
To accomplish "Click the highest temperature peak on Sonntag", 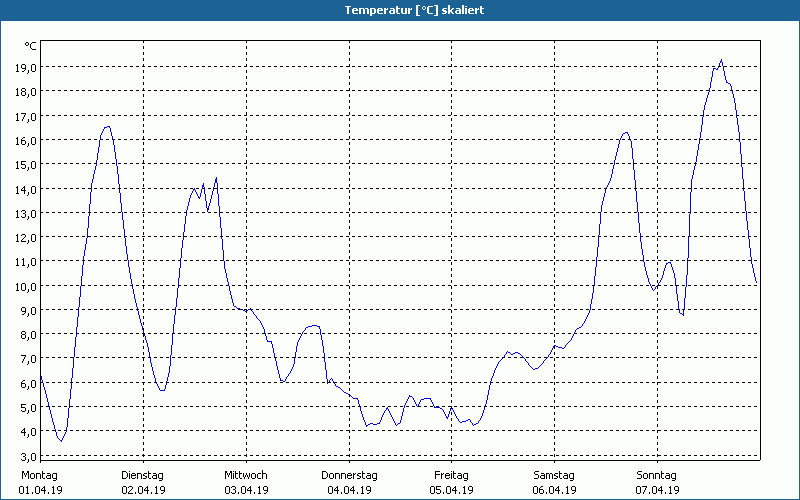I will click(721, 60).
